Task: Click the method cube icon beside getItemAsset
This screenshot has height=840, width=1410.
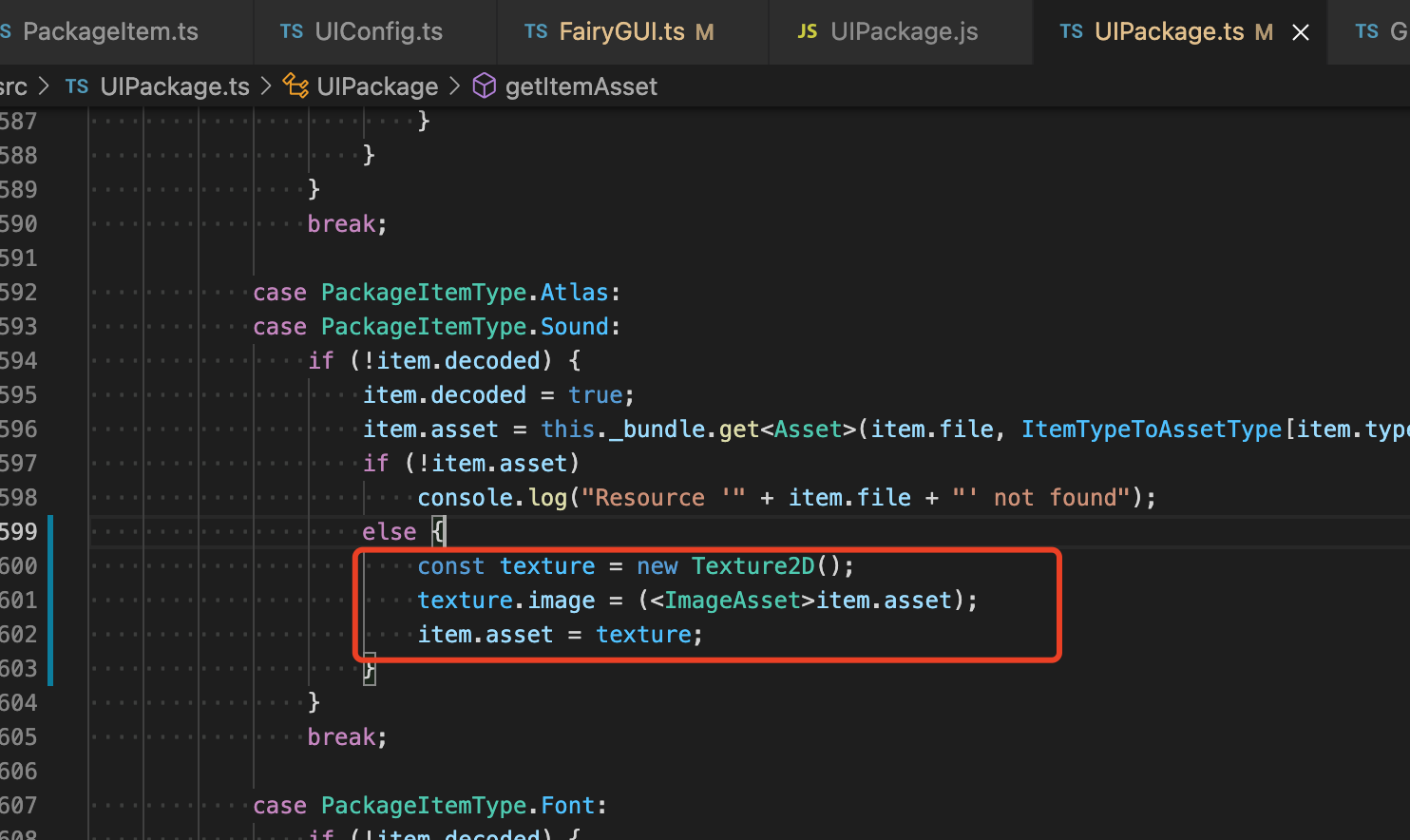Action: pyautogui.click(x=485, y=86)
